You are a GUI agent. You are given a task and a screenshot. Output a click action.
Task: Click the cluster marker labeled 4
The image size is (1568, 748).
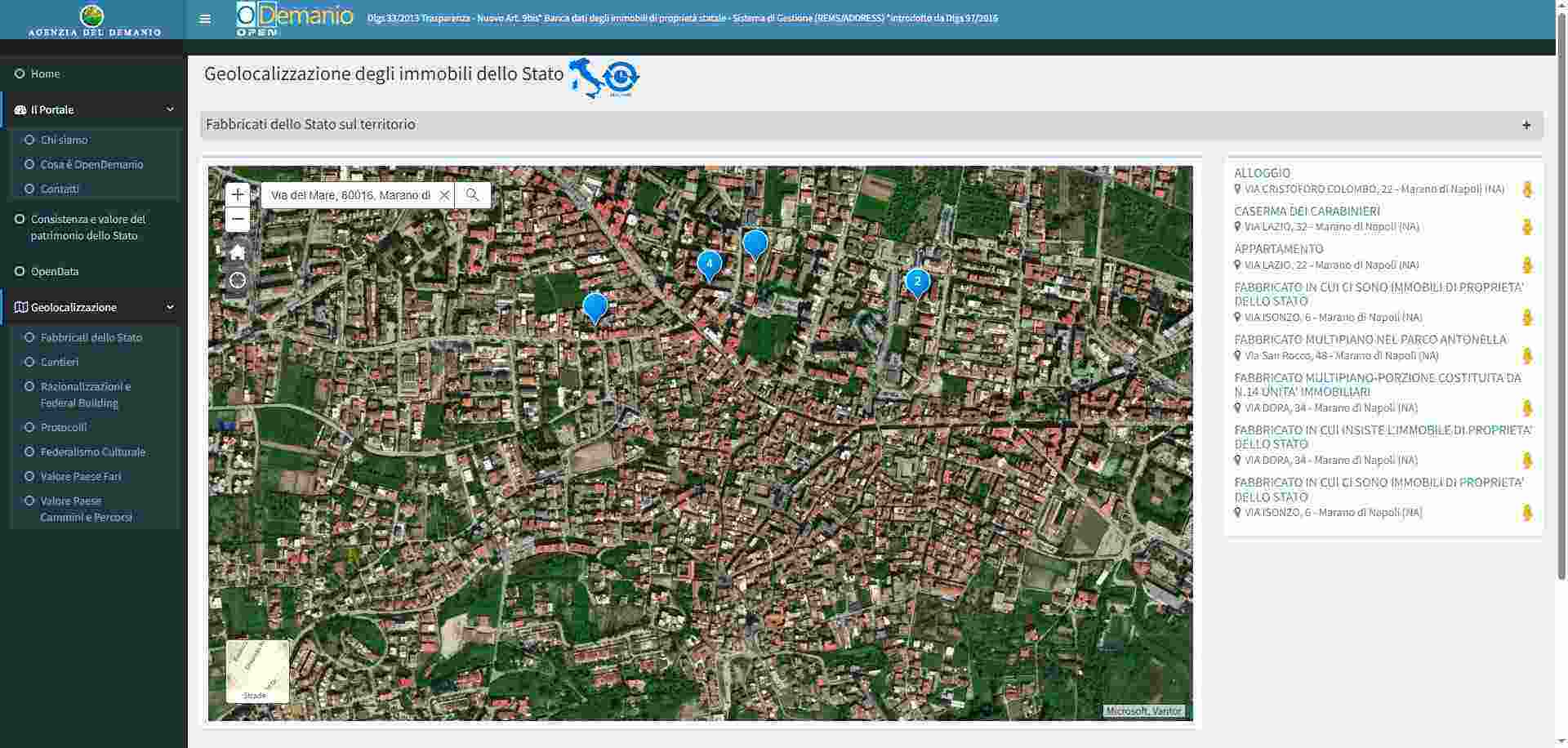point(709,264)
